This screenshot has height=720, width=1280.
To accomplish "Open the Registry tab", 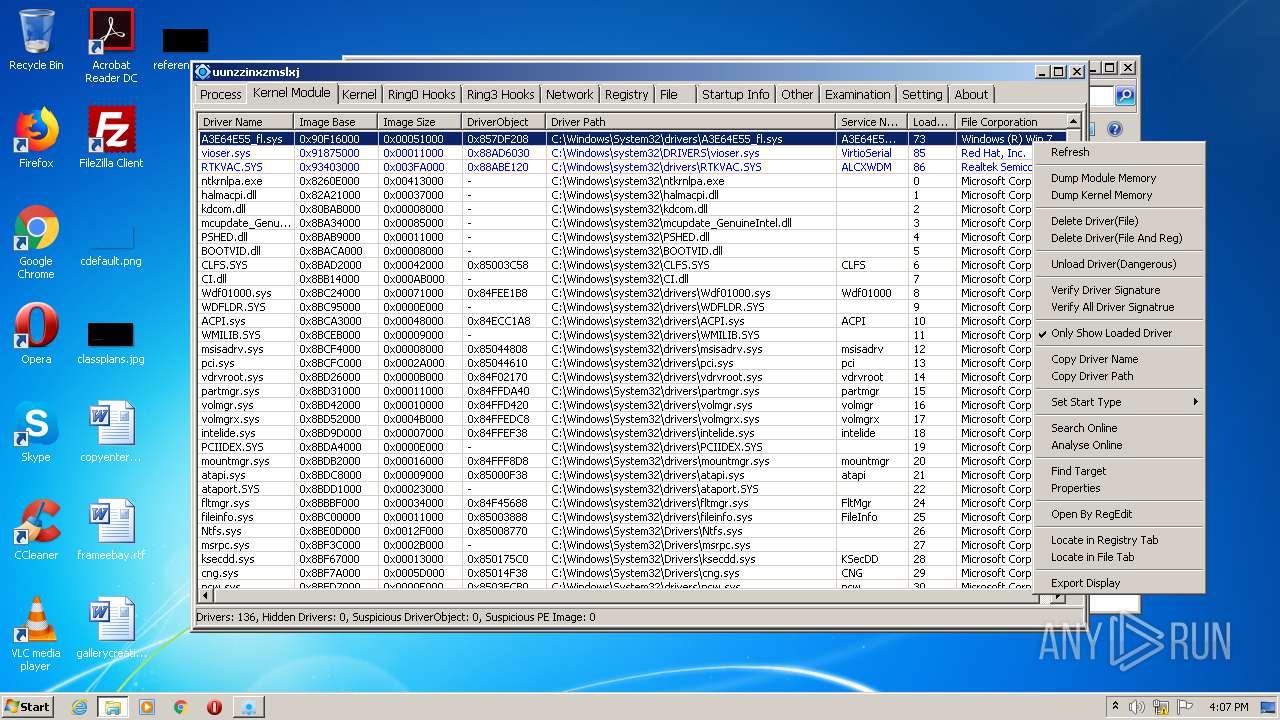I will pyautogui.click(x=626, y=95).
